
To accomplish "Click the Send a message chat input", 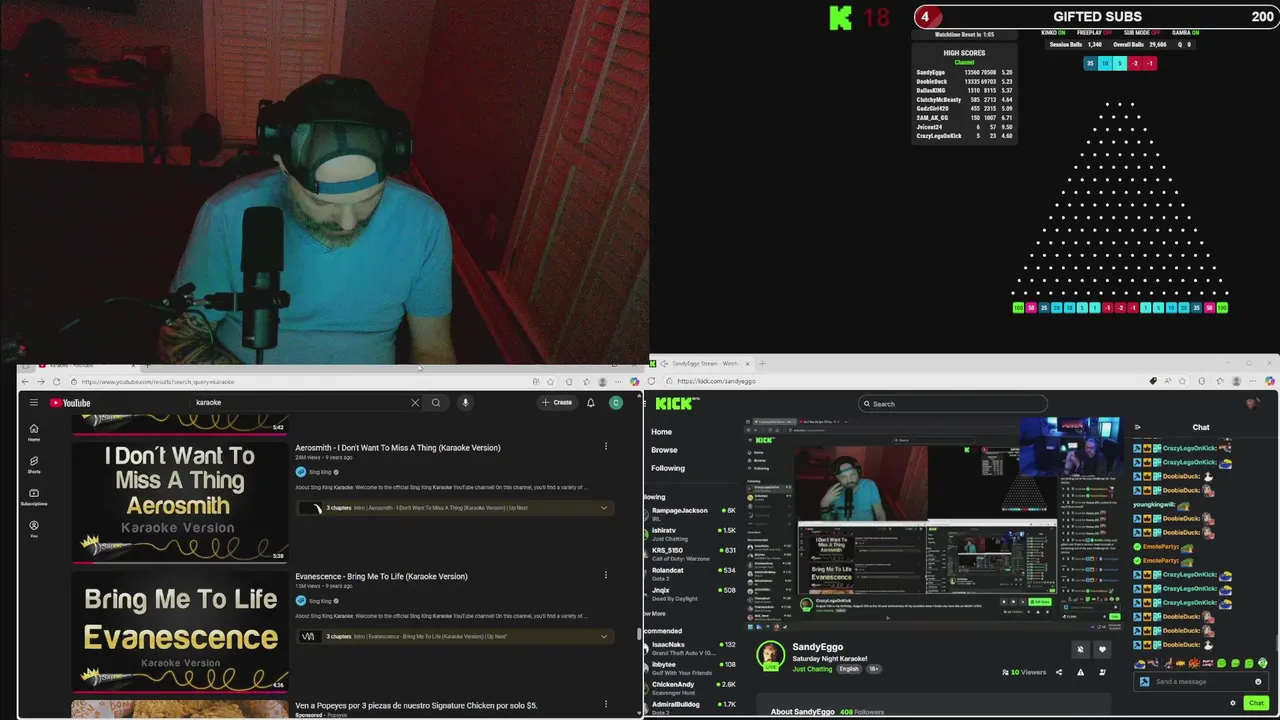I will [x=1200, y=682].
